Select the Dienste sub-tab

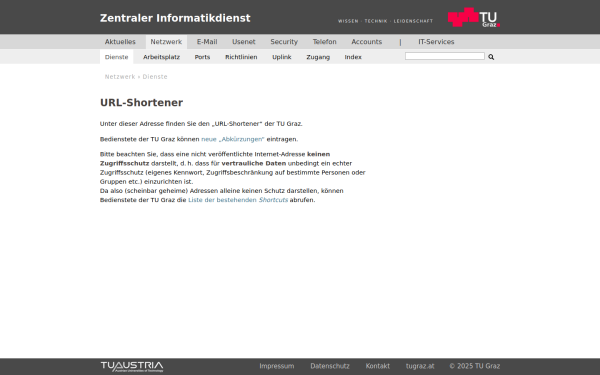click(116, 57)
